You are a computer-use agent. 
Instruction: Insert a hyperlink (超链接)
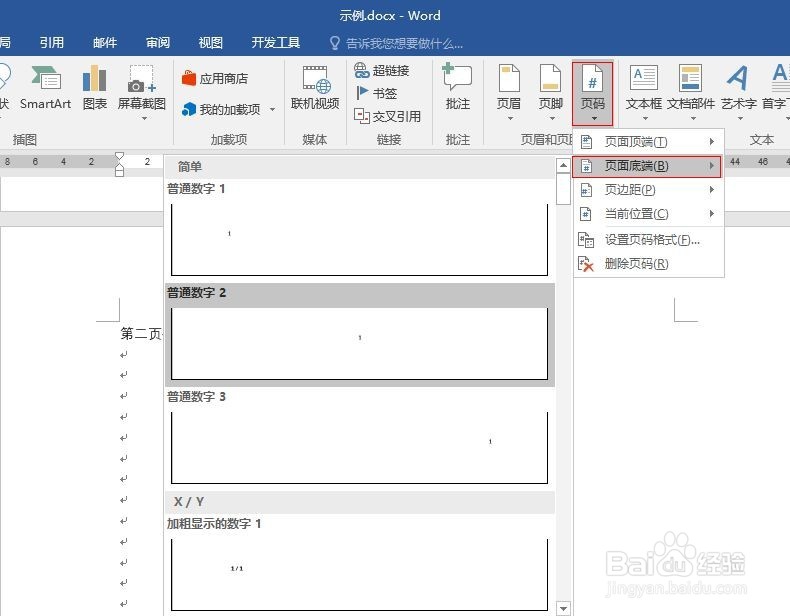pyautogui.click(x=381, y=71)
